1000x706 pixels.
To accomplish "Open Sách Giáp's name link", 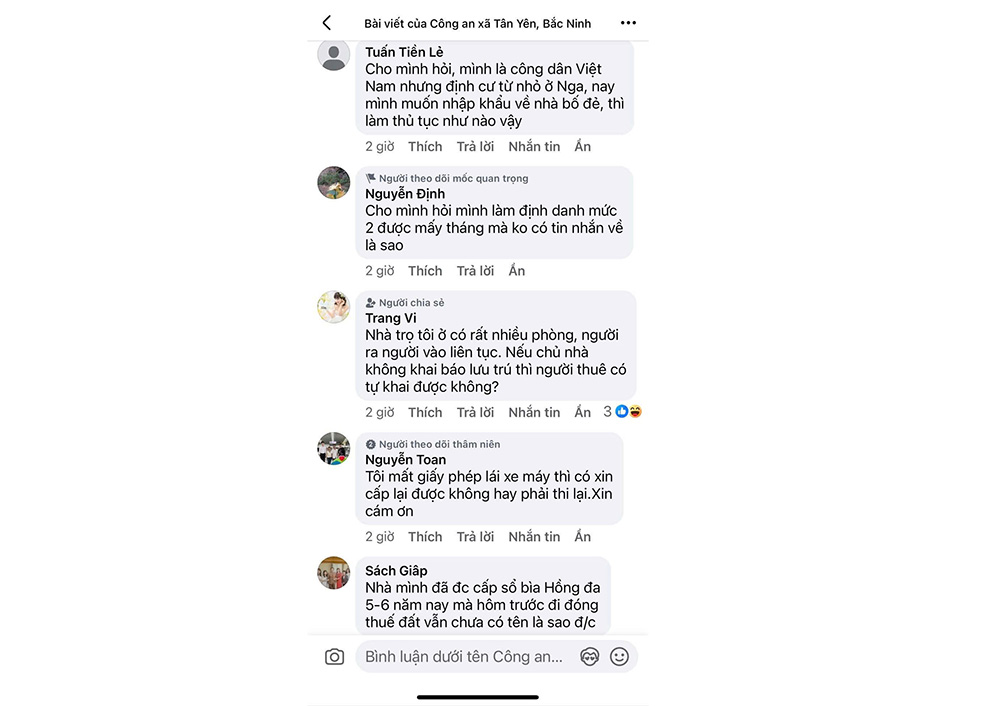I will (x=396, y=571).
